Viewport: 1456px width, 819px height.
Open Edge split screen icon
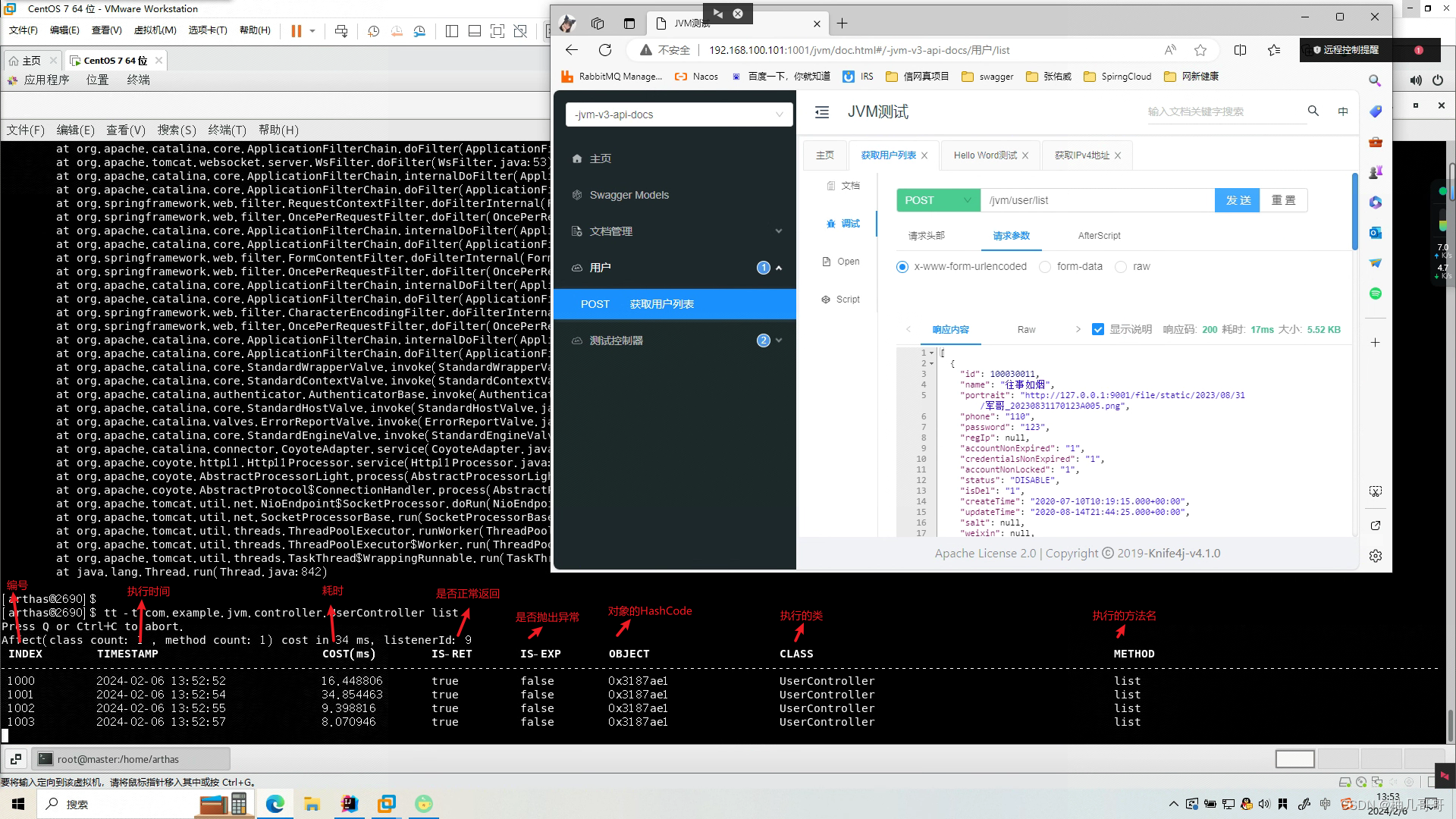(1241, 50)
